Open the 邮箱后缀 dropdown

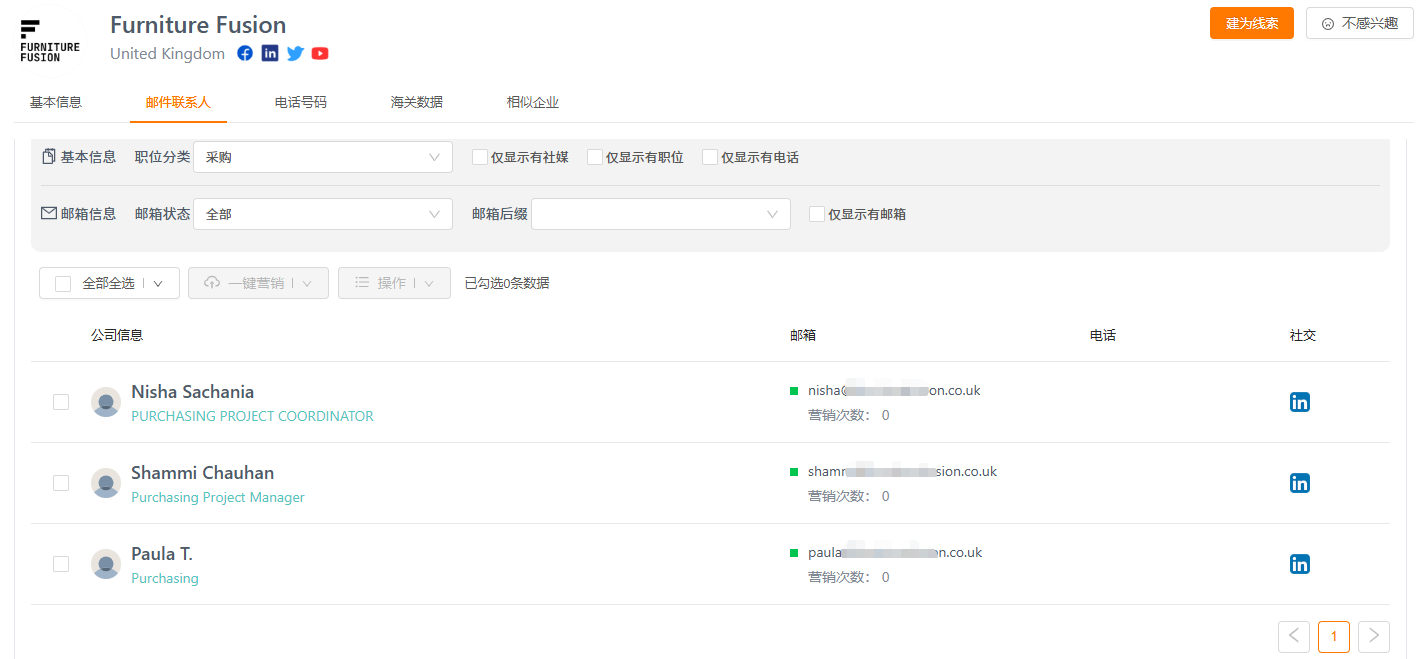661,214
